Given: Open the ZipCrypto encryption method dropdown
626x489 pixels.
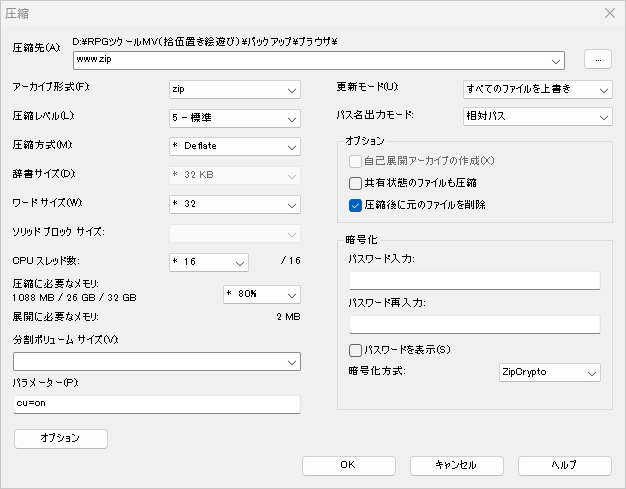Looking at the screenshot, I should (x=549, y=373).
